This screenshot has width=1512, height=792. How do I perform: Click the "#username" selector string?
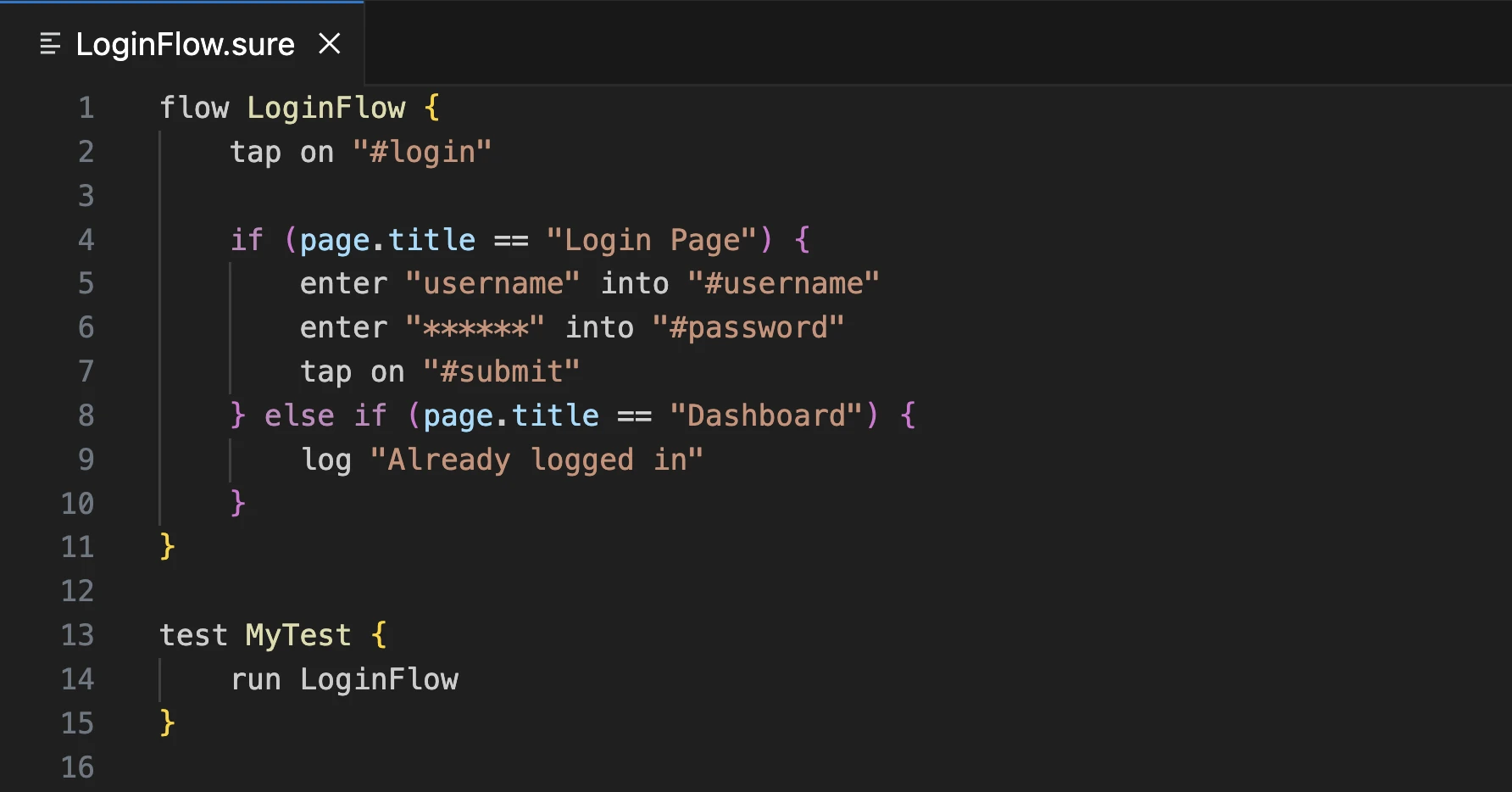pos(782,284)
